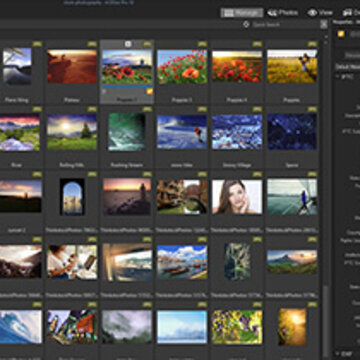Expand the EXIF section in Properties

(337, 354)
